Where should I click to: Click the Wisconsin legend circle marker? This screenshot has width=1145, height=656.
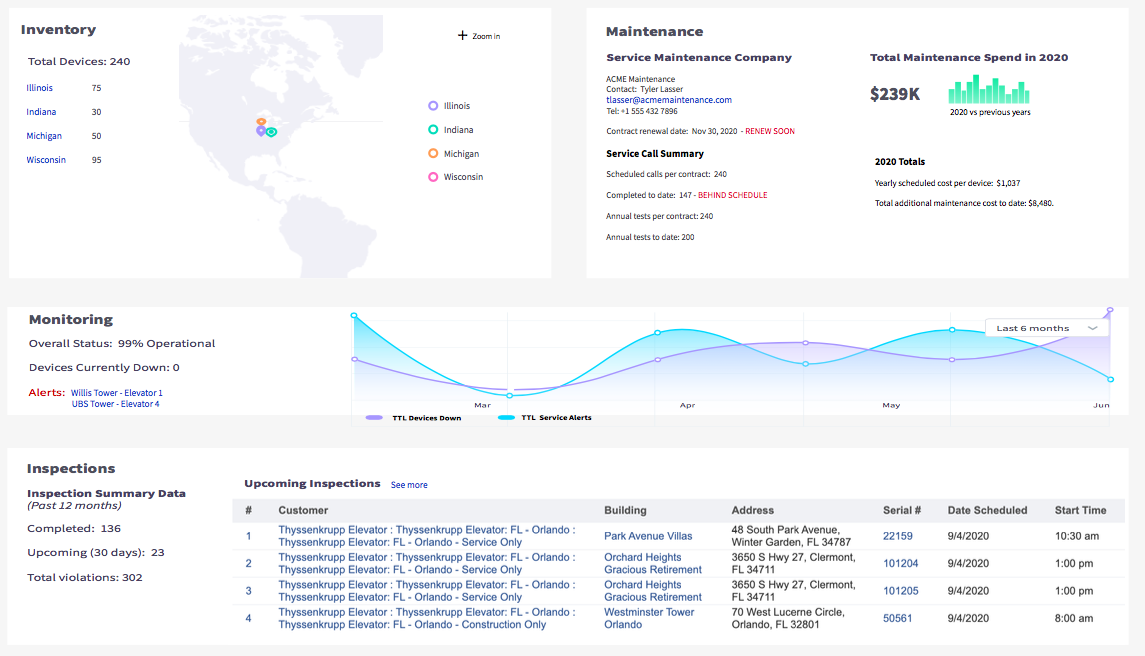(433, 177)
